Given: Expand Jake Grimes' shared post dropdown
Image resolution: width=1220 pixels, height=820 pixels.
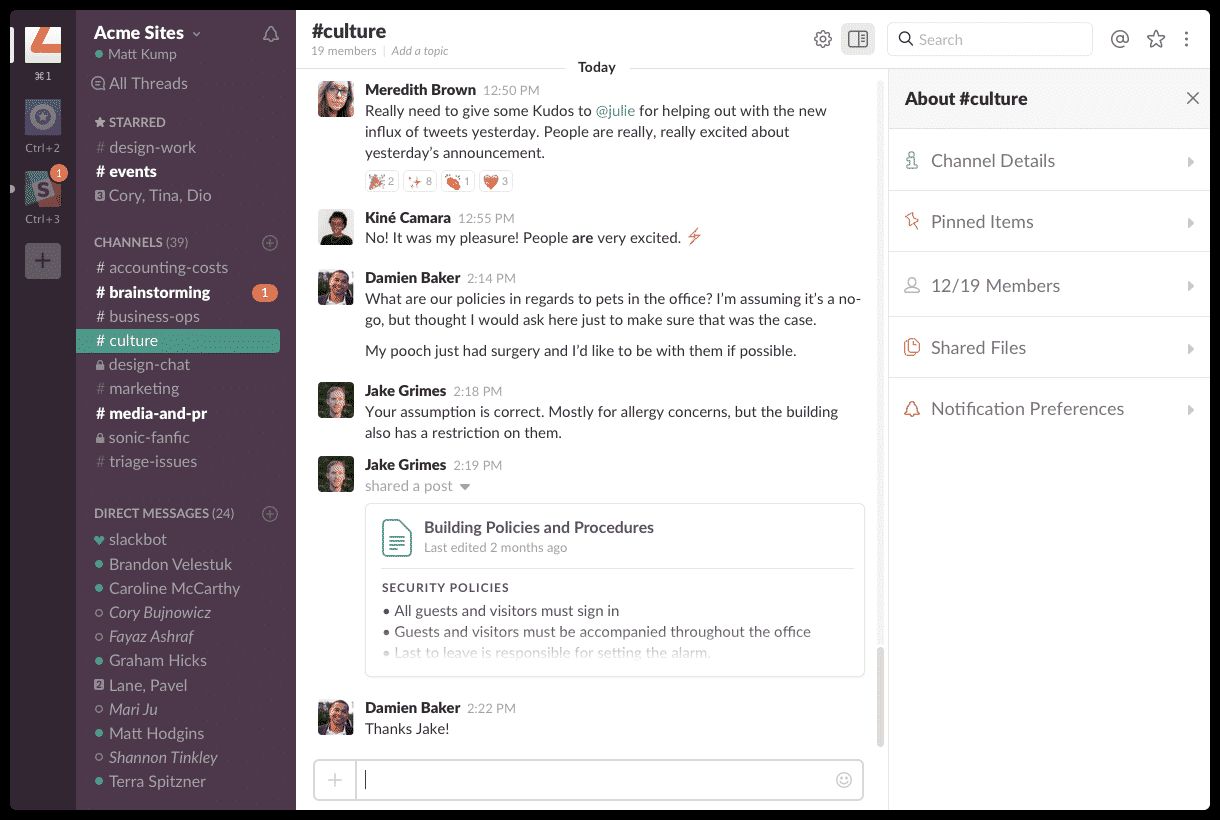Looking at the screenshot, I should click(465, 486).
